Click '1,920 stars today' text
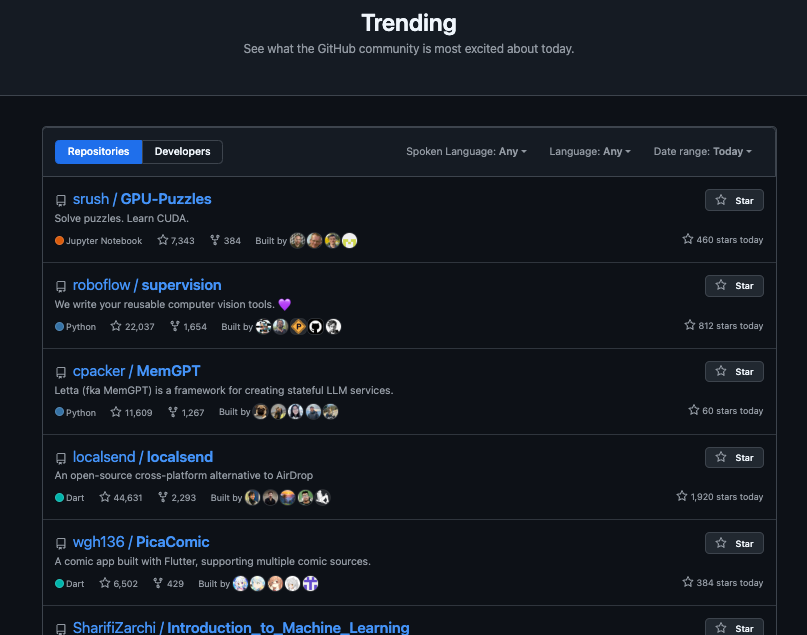This screenshot has width=807, height=635. click(x=720, y=496)
